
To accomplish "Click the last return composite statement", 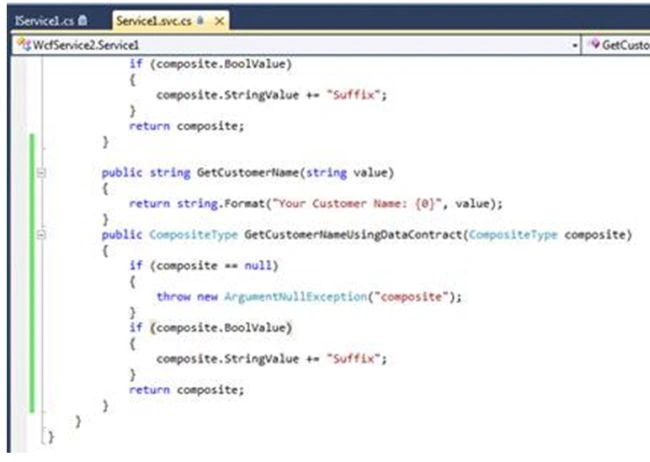I will [187, 390].
